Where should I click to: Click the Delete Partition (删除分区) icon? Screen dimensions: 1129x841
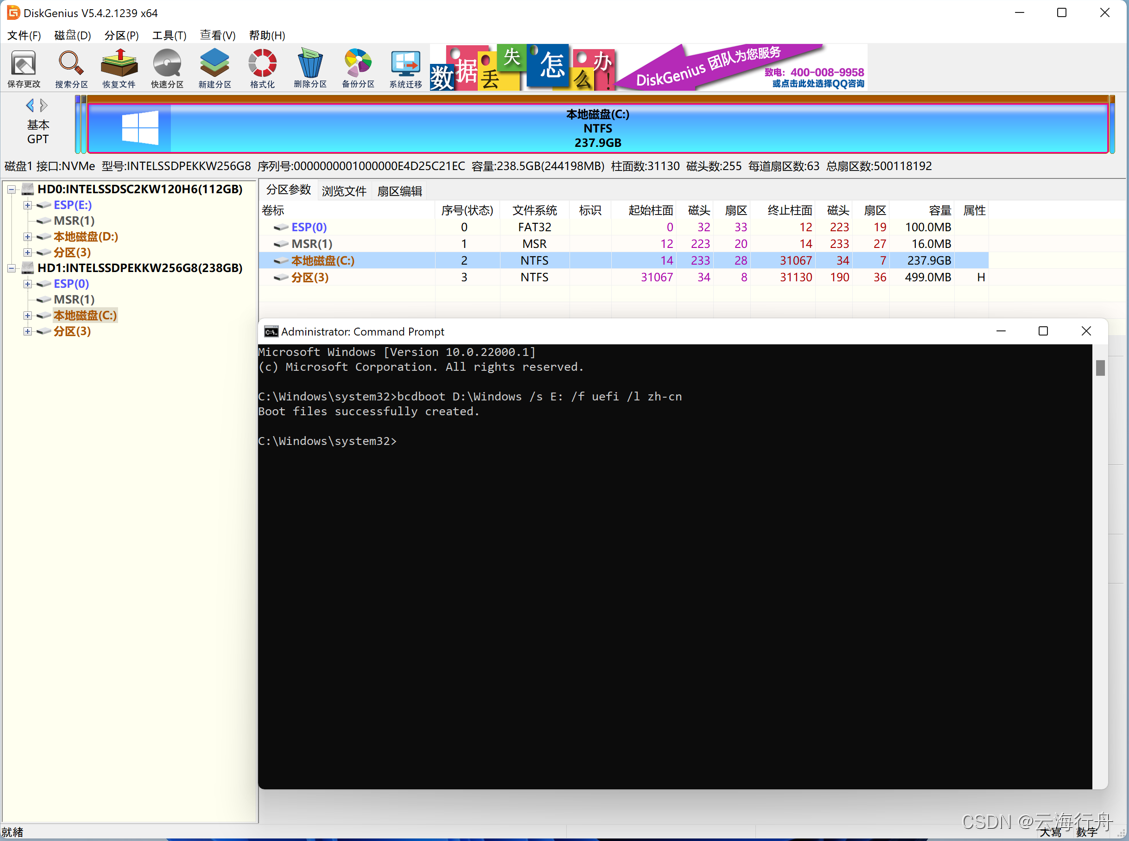(x=310, y=68)
